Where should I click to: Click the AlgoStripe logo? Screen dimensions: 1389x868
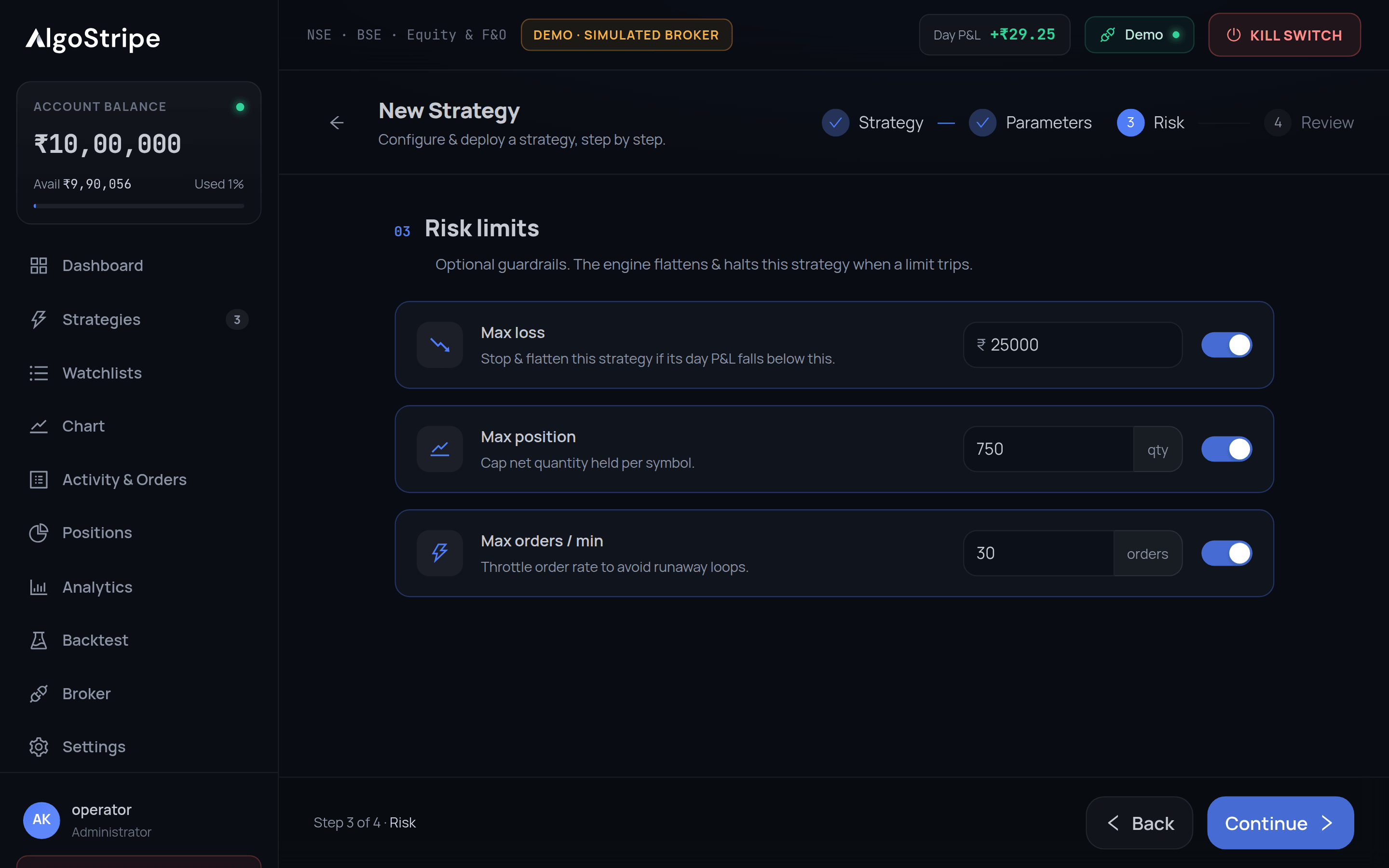click(x=93, y=39)
